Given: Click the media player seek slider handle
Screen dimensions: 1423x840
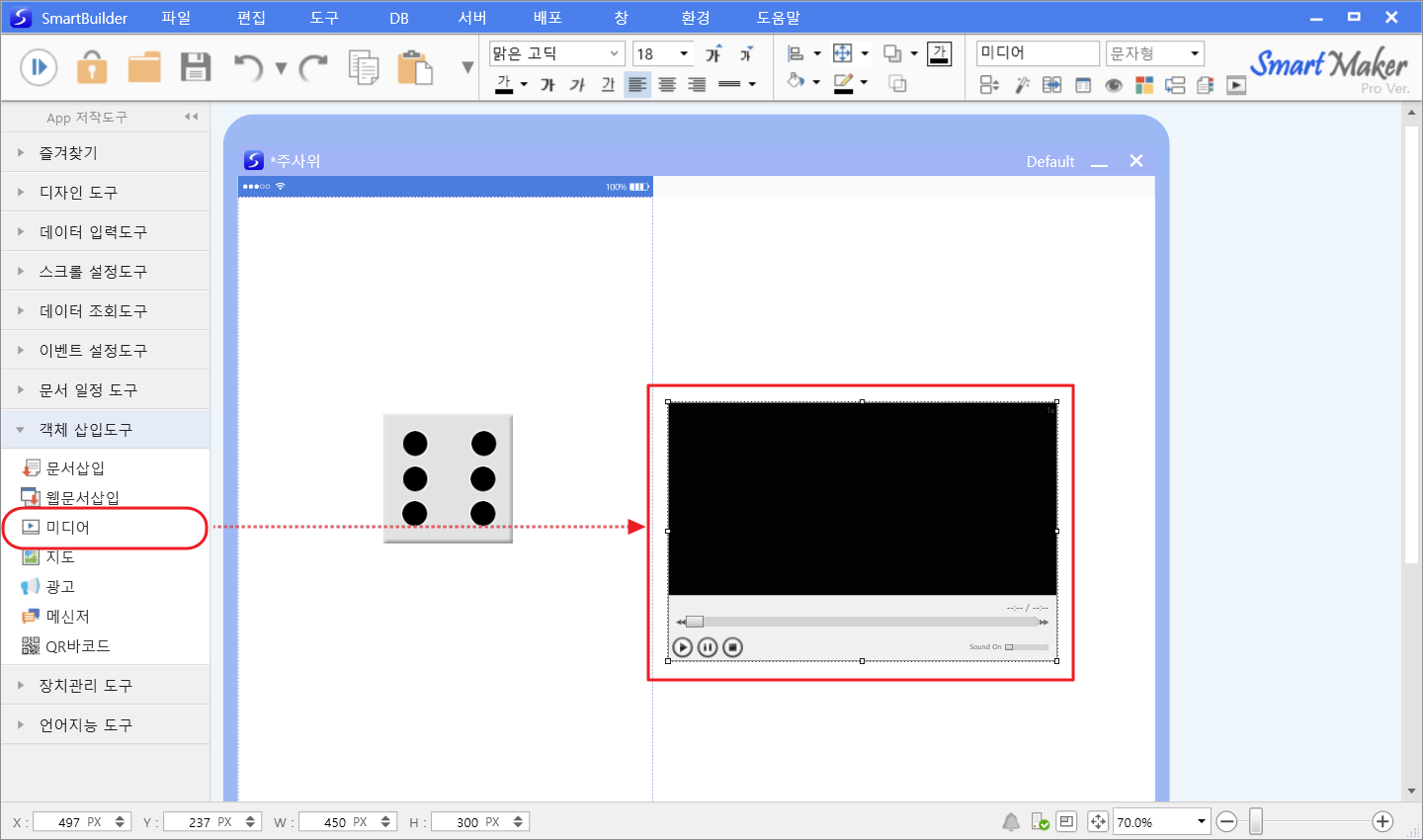Looking at the screenshot, I should pos(695,622).
